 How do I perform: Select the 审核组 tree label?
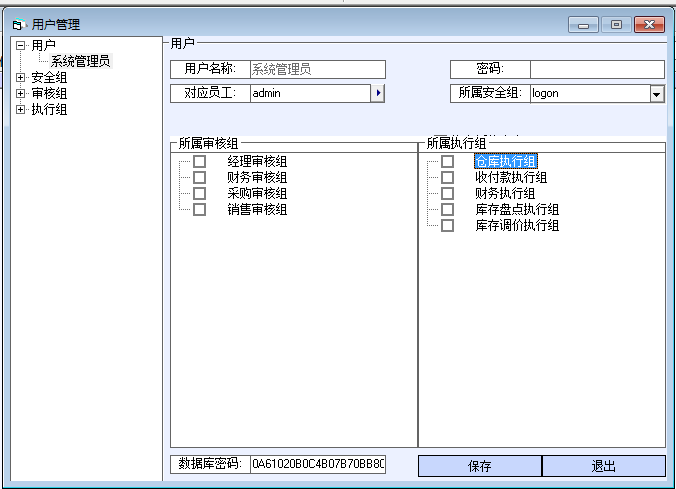click(x=49, y=94)
